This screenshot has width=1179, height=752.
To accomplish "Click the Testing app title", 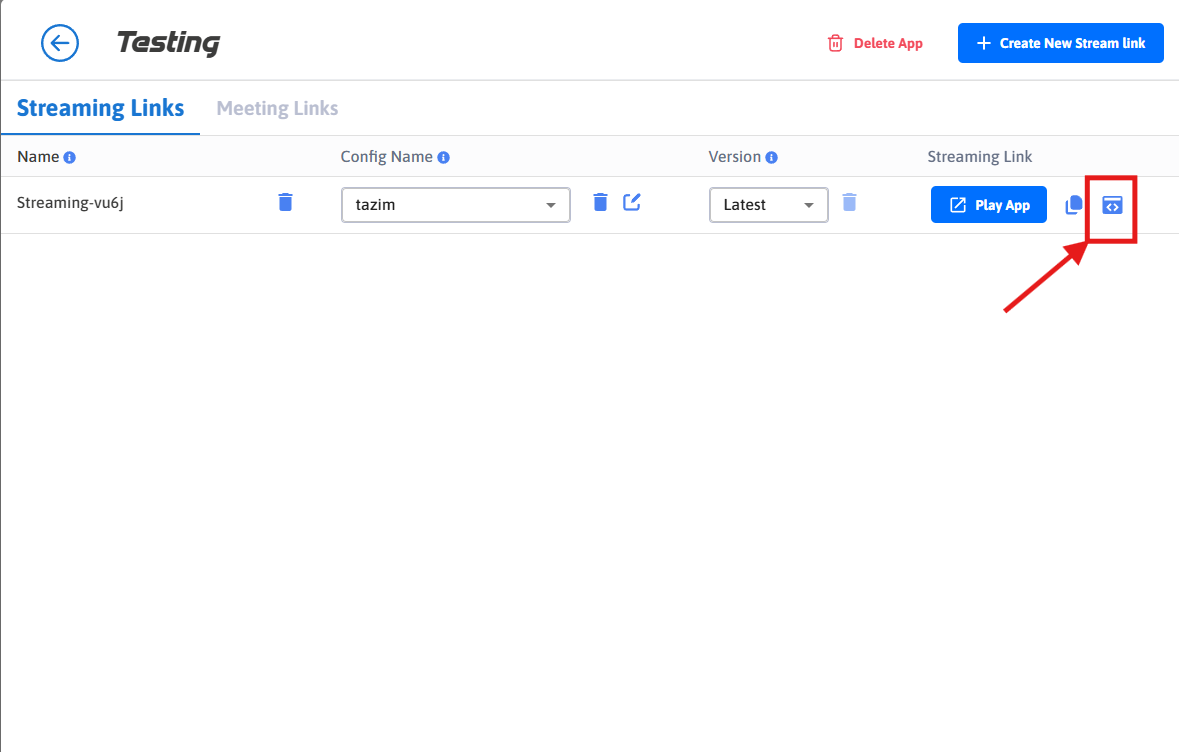I will point(168,43).
